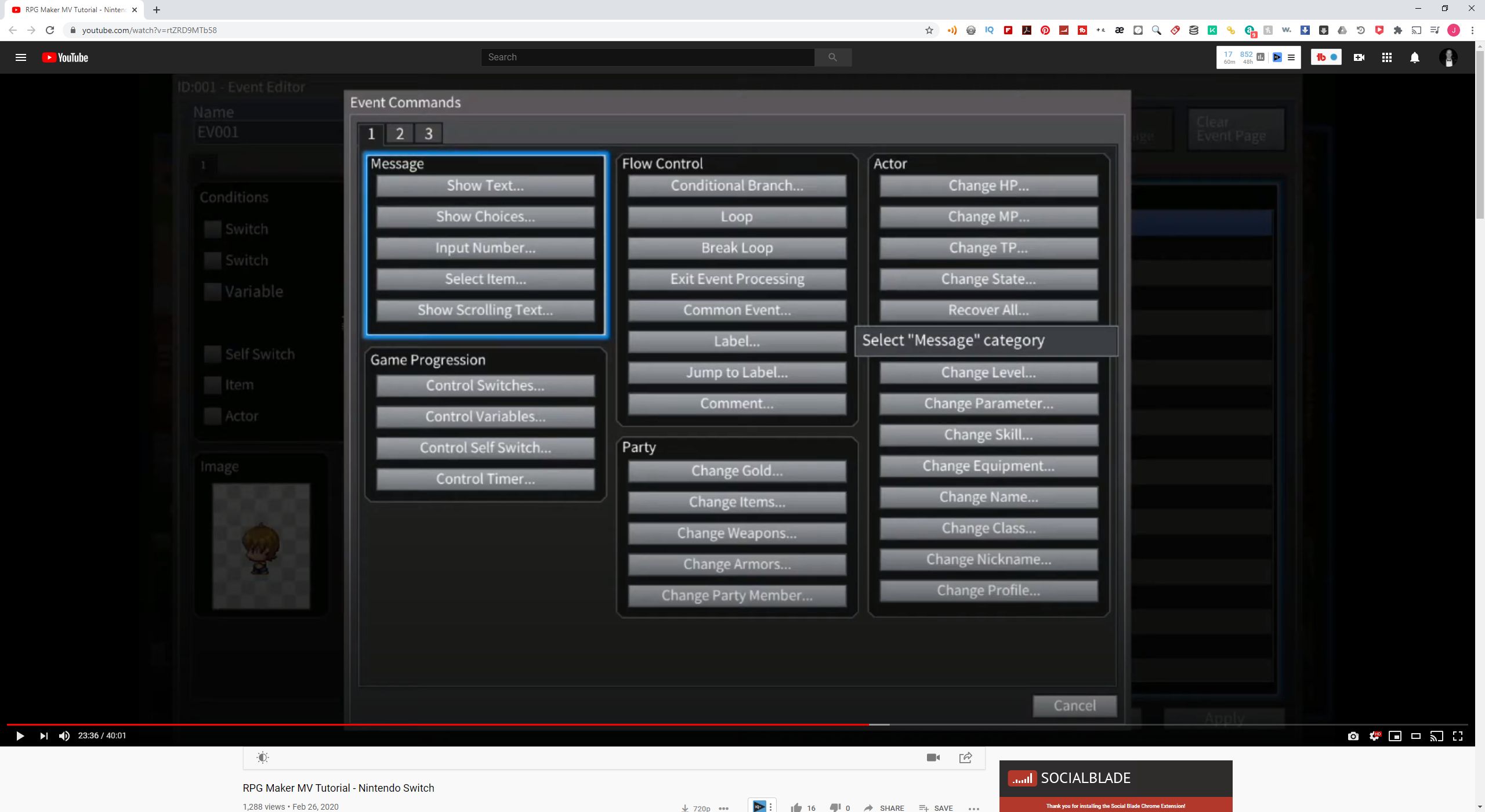Click the Show Choices command
The width and height of the screenshot is (1485, 812).
point(486,217)
